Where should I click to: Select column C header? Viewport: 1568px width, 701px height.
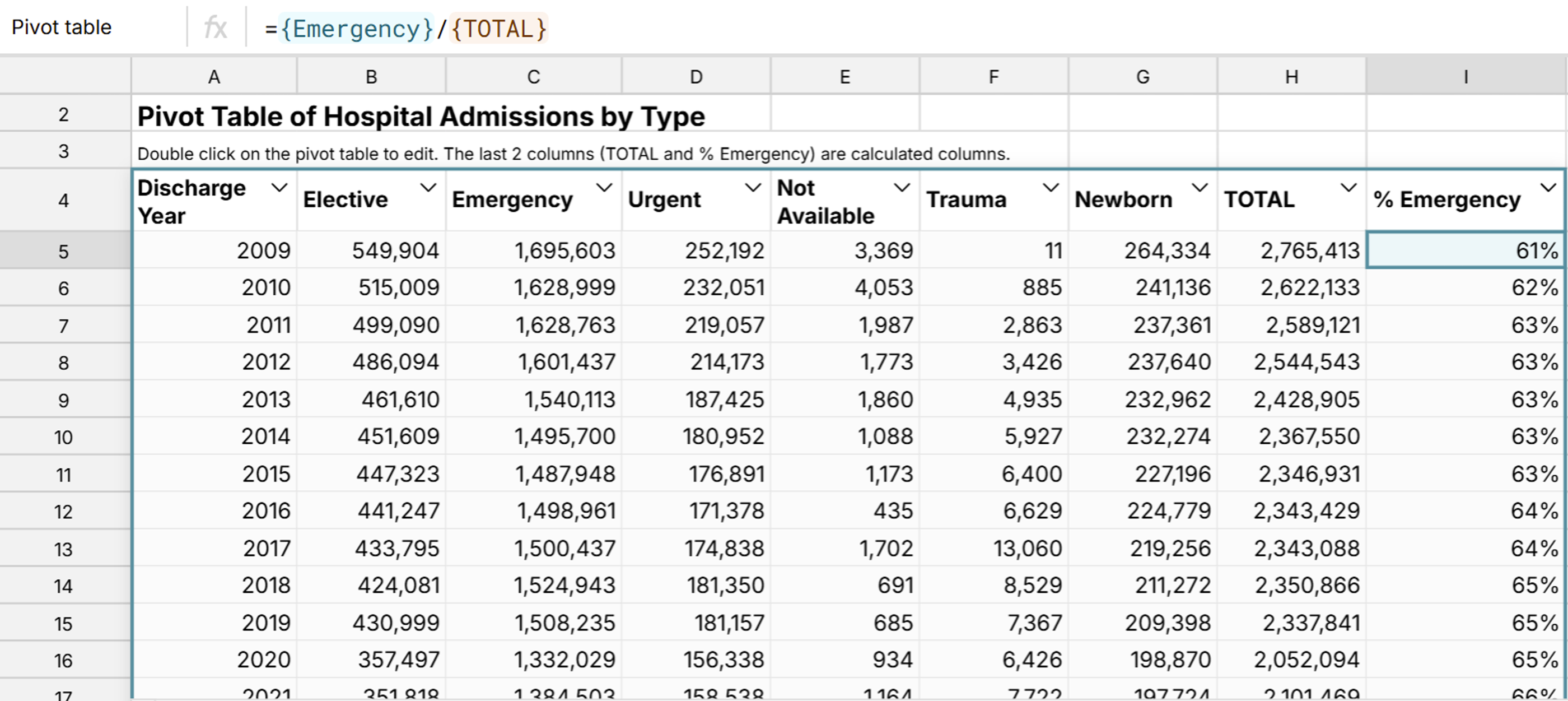(x=534, y=76)
